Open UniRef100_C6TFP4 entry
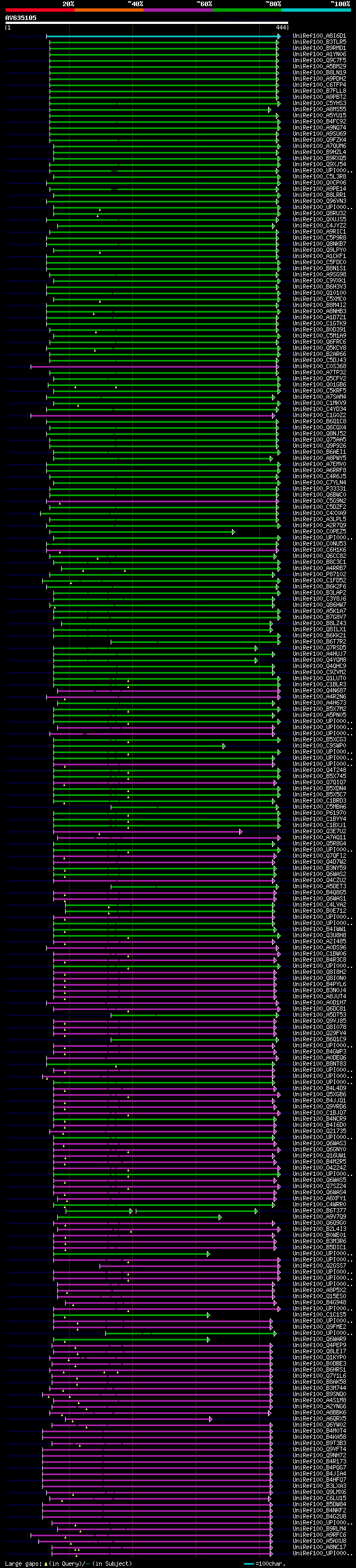356x1568 pixels. click(319, 85)
